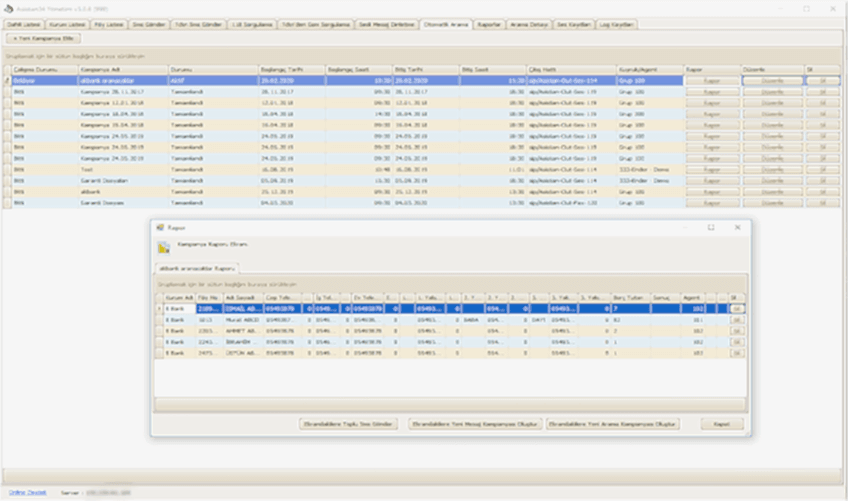
Task: Maximize the Rapor dialog window
Action: coord(711,227)
